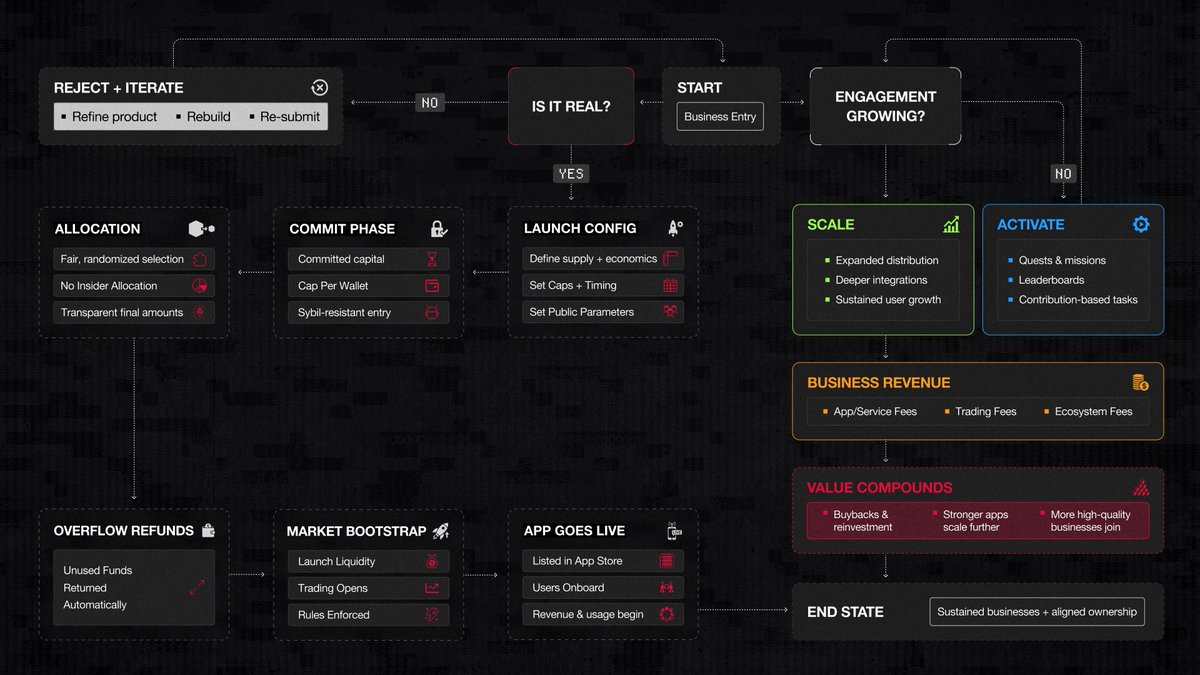Click the REJECT + ITERATE heading
This screenshot has height=675, width=1200.
(x=119, y=88)
